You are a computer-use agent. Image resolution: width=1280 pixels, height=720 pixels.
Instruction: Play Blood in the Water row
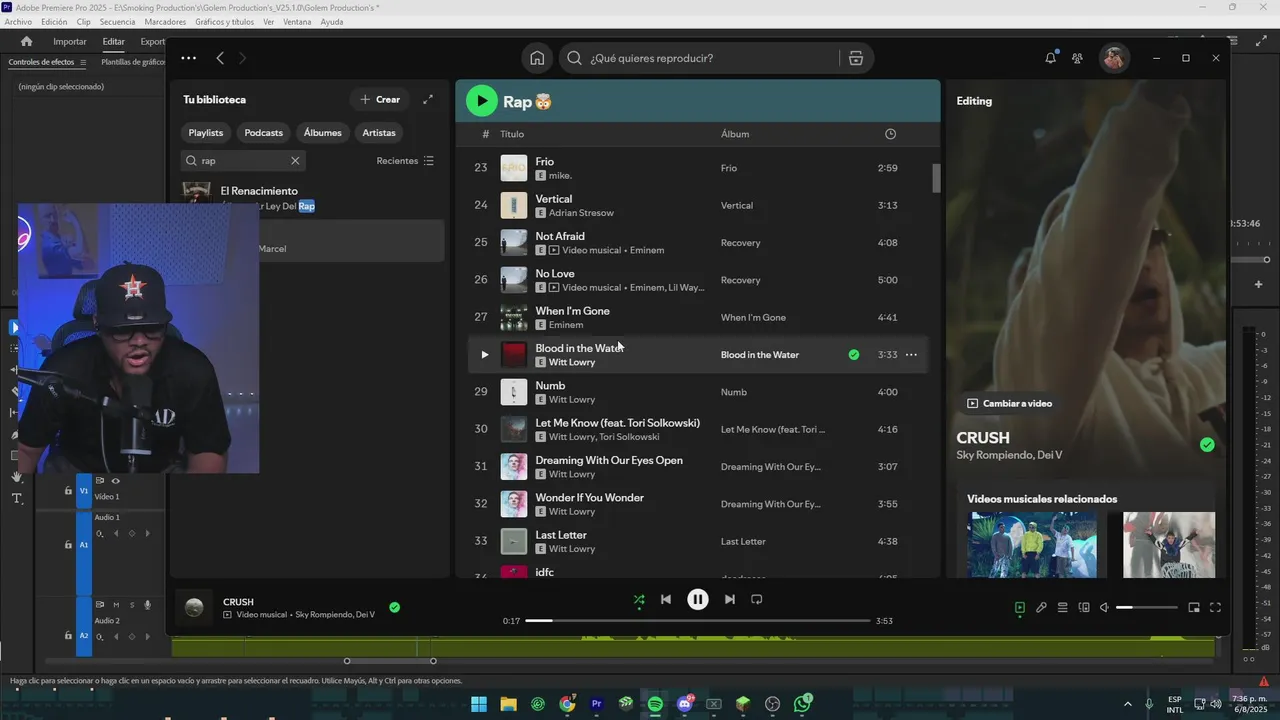click(484, 354)
